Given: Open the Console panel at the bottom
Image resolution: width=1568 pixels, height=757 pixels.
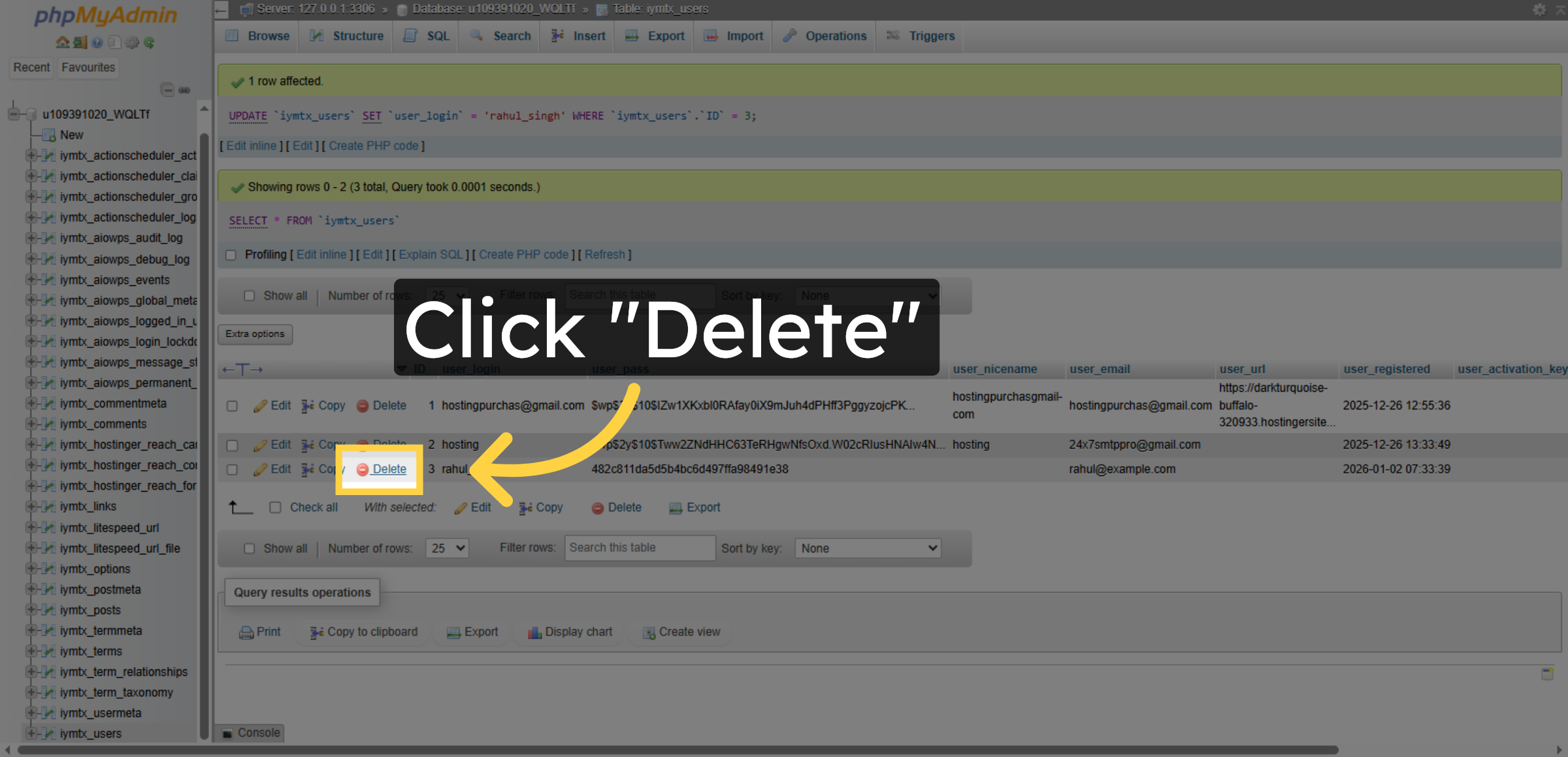Looking at the screenshot, I should [249, 733].
